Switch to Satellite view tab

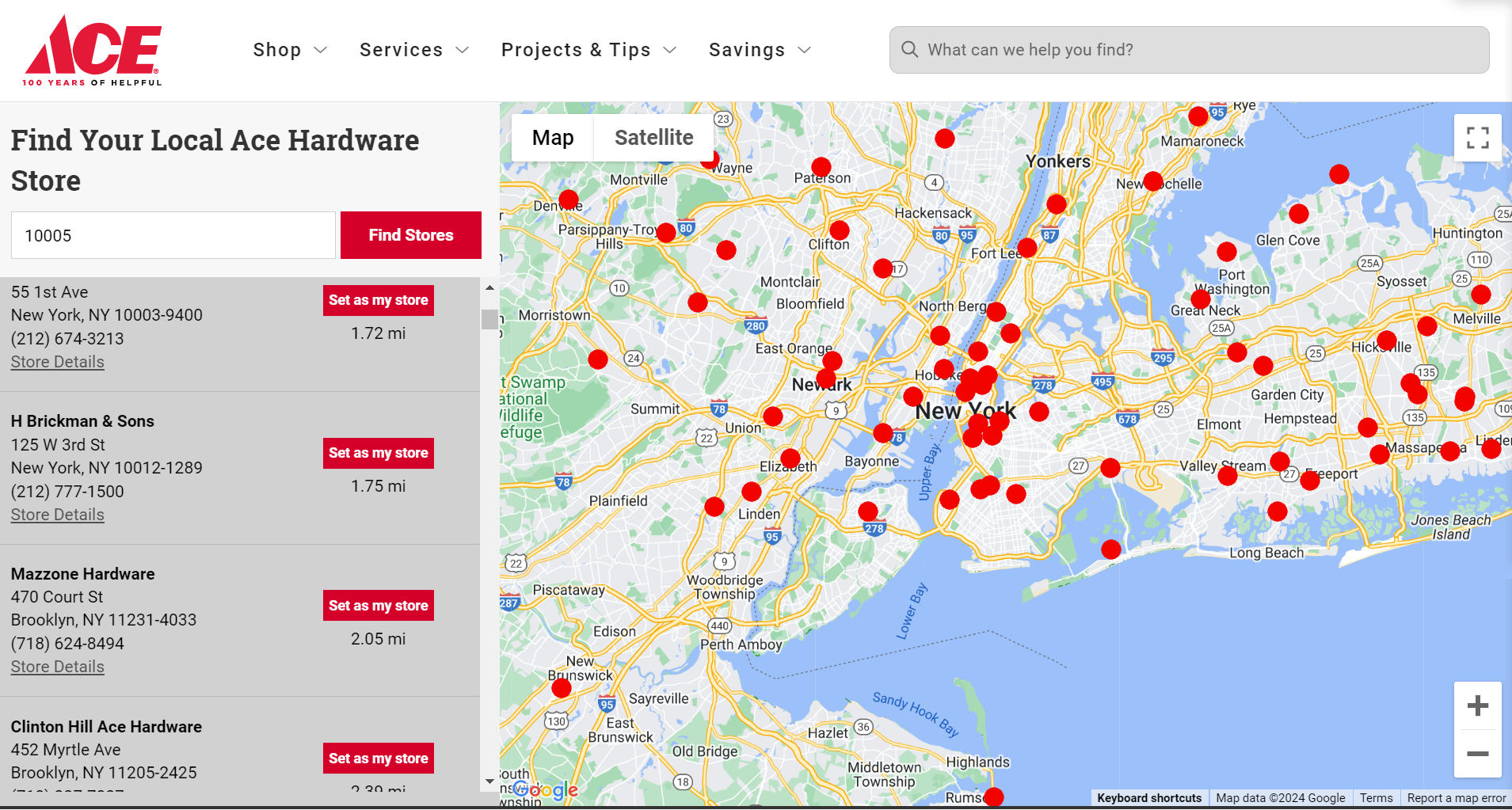(654, 138)
